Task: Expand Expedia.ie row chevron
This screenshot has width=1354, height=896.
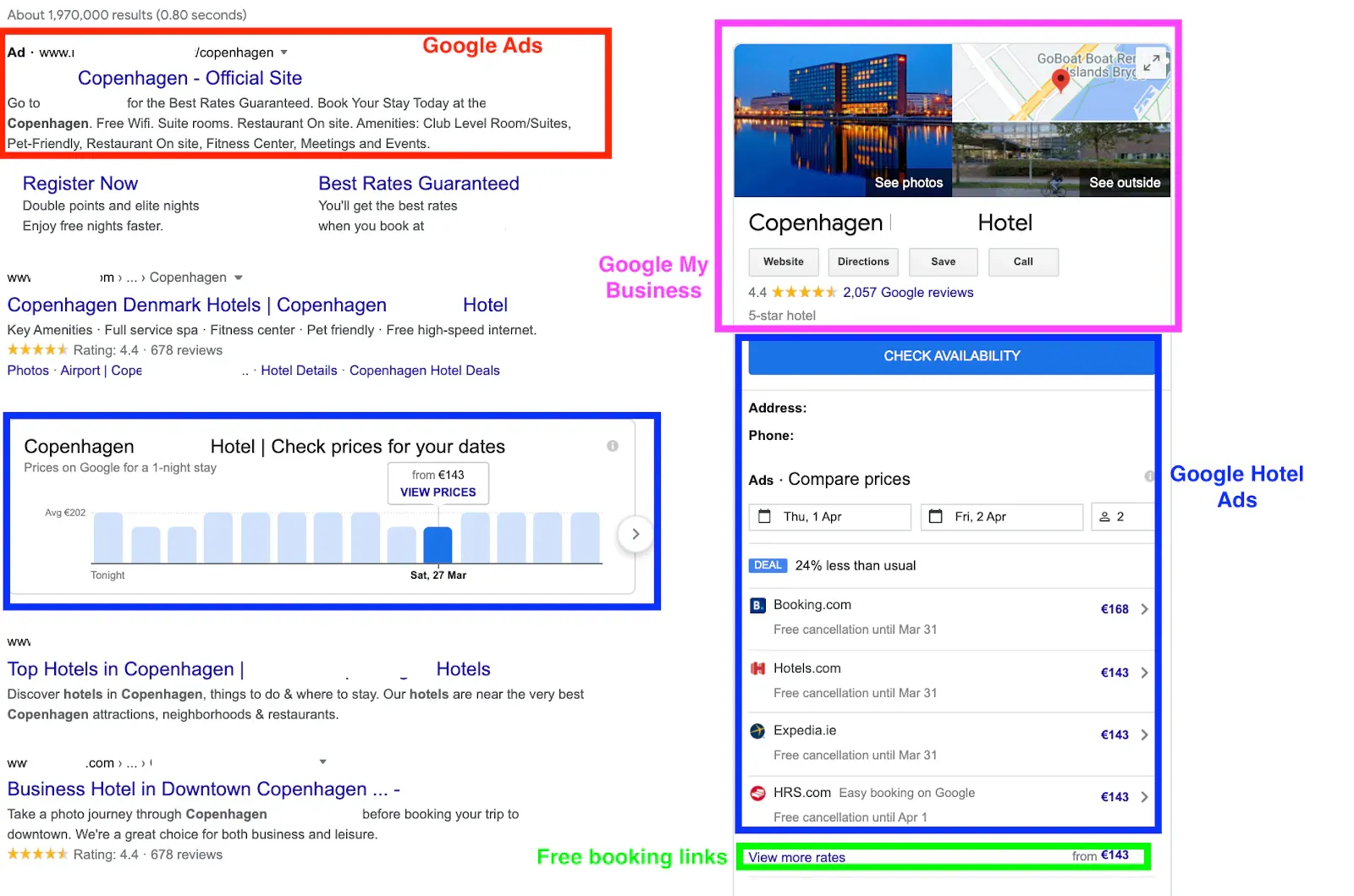Action: click(1144, 735)
